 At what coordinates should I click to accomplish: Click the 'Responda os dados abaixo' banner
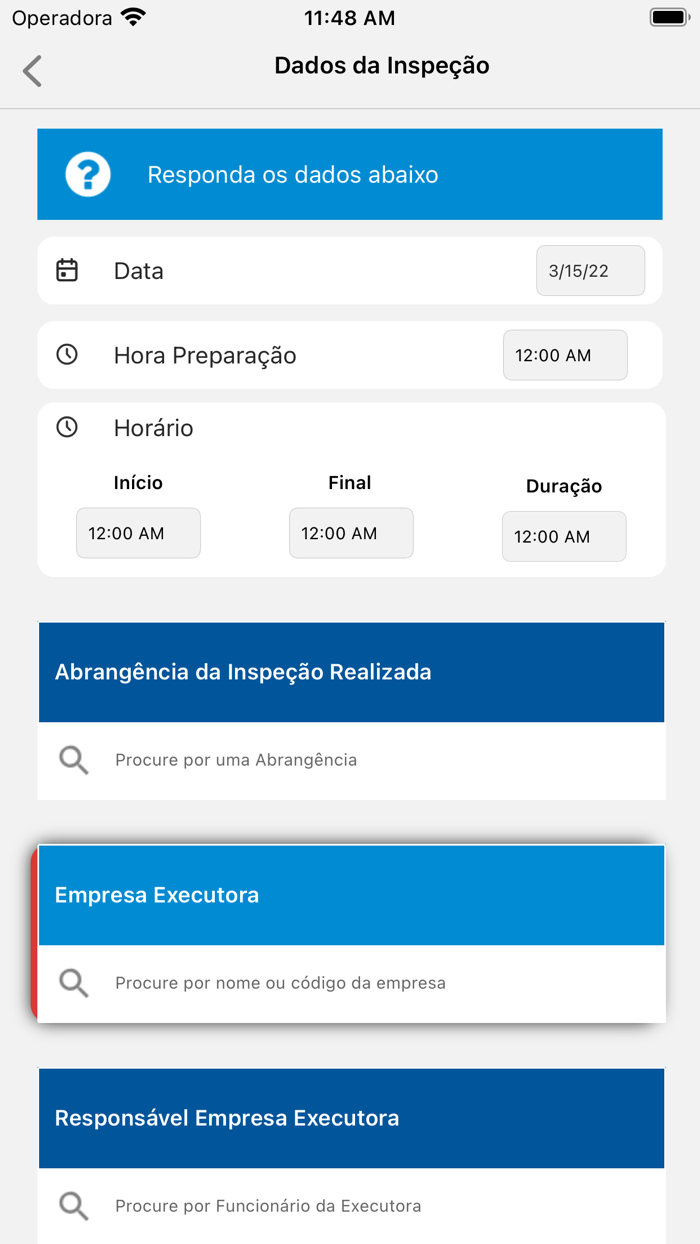350,173
